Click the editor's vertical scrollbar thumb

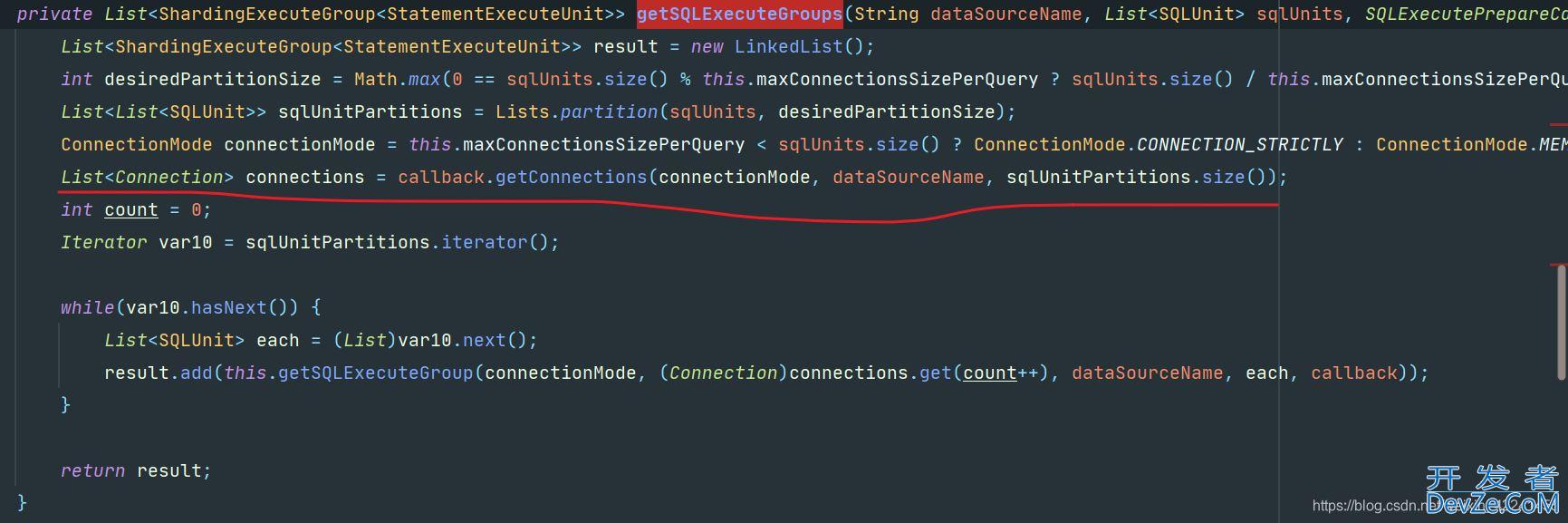[1562, 322]
